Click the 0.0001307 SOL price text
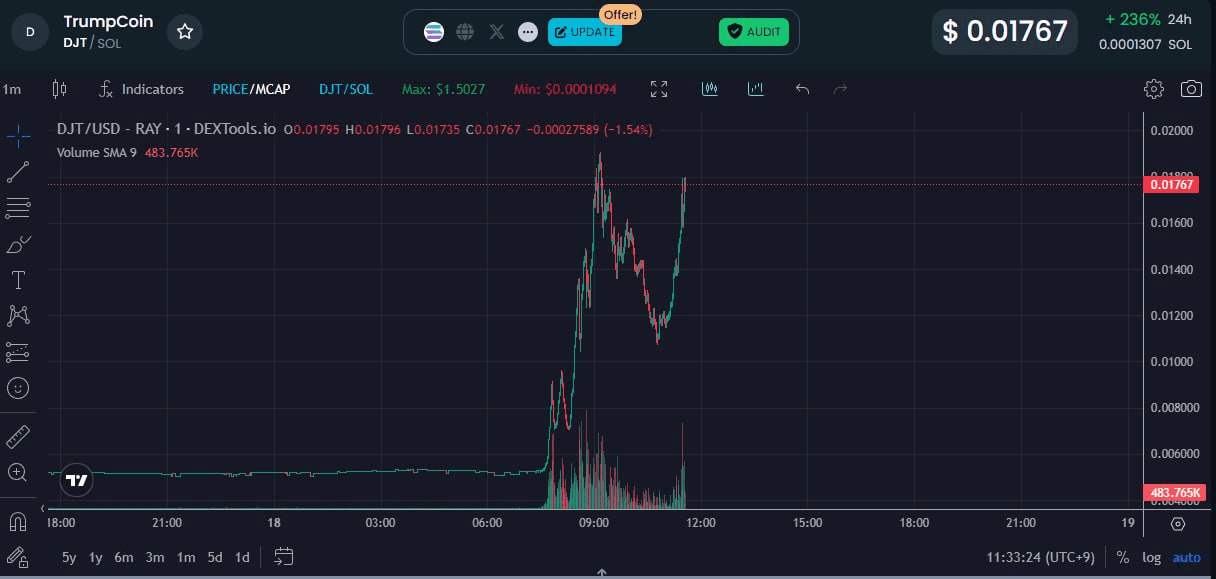 pos(1145,45)
